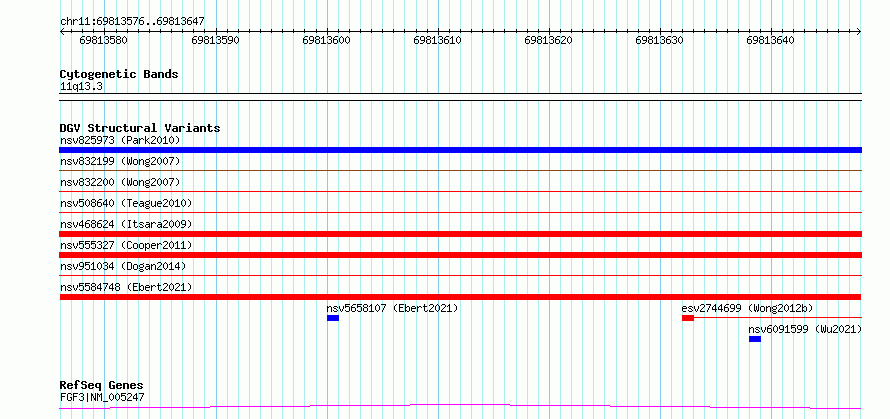Open variant nsv468624 (Itsara2009) label

[x=126, y=224]
